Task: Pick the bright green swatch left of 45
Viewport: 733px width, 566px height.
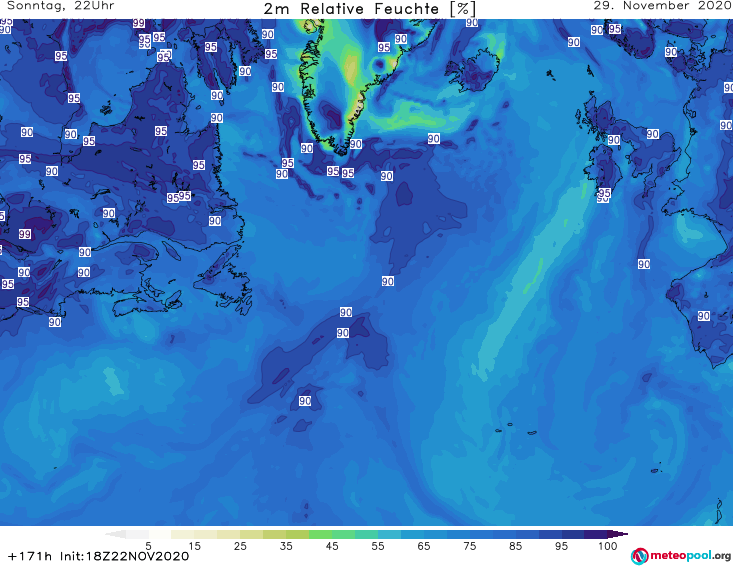Action: click(x=320, y=534)
